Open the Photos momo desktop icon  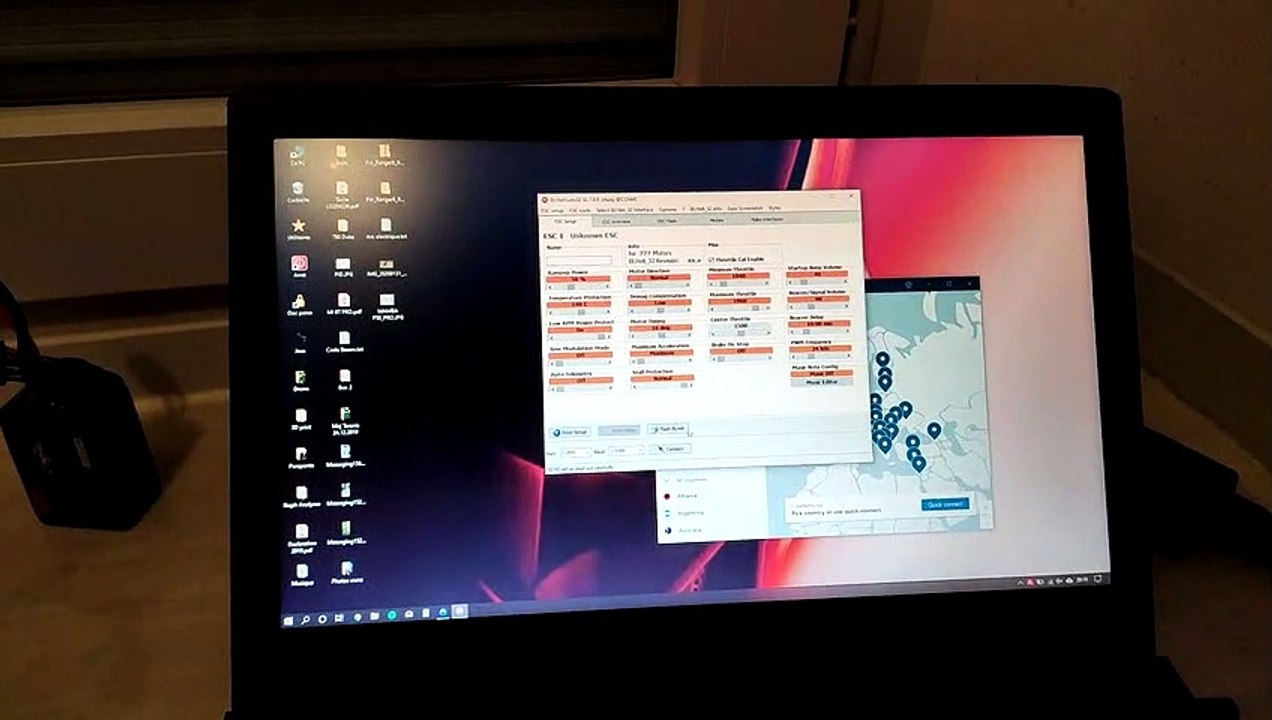(x=347, y=574)
